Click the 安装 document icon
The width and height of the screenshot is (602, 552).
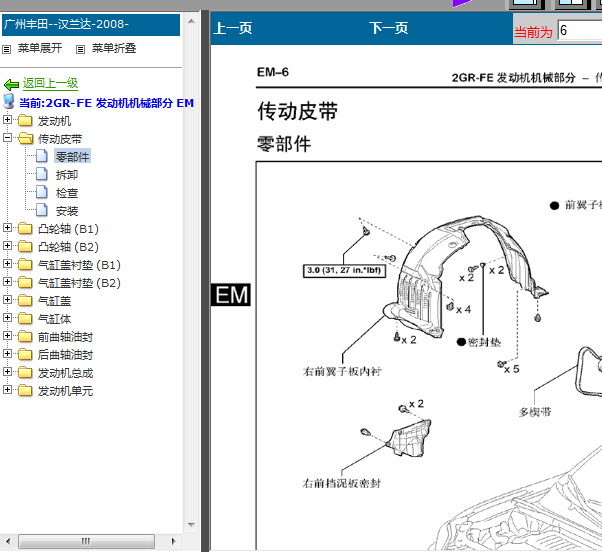[x=41, y=210]
